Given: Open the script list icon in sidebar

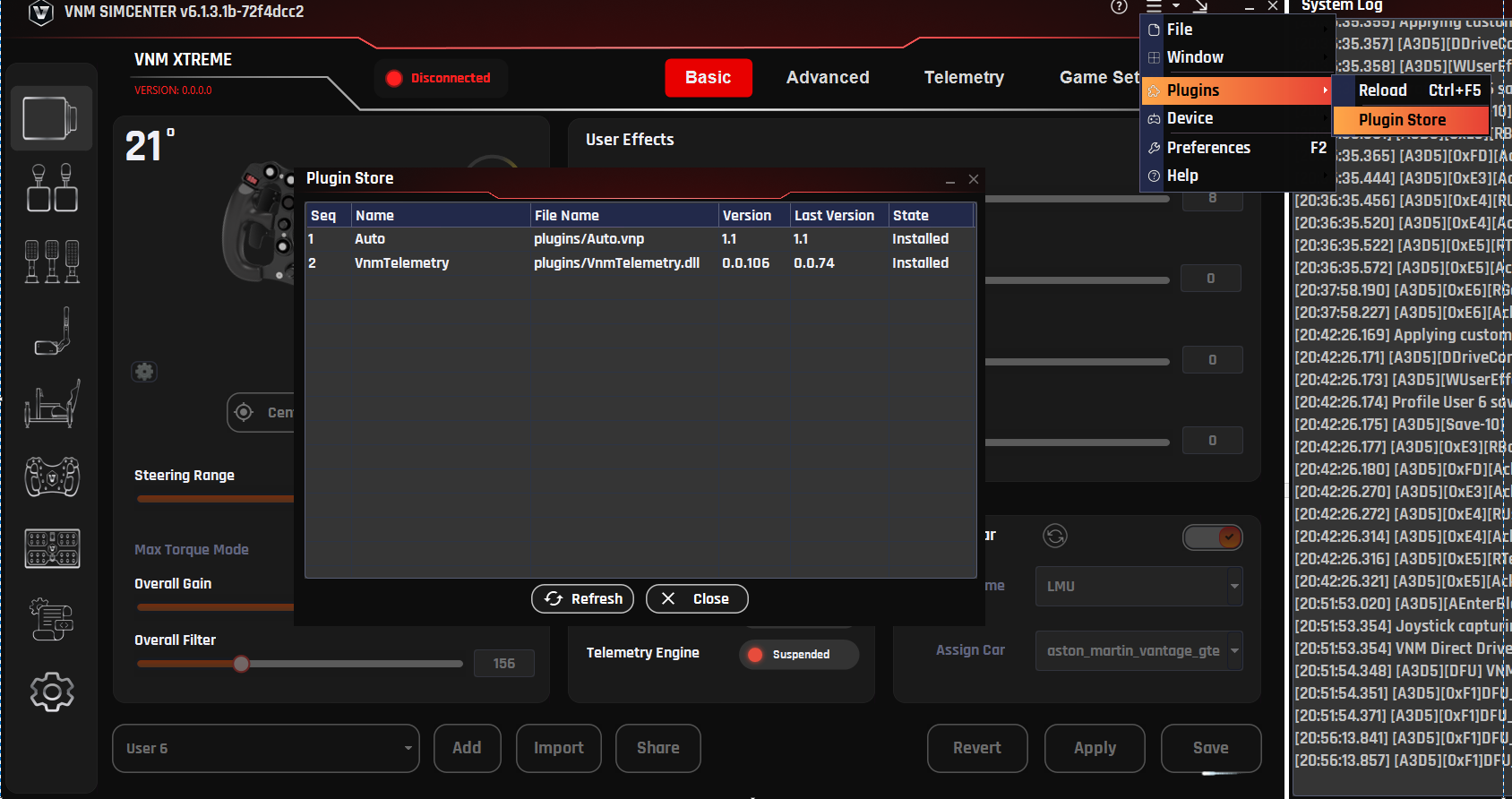Looking at the screenshot, I should tap(52, 620).
